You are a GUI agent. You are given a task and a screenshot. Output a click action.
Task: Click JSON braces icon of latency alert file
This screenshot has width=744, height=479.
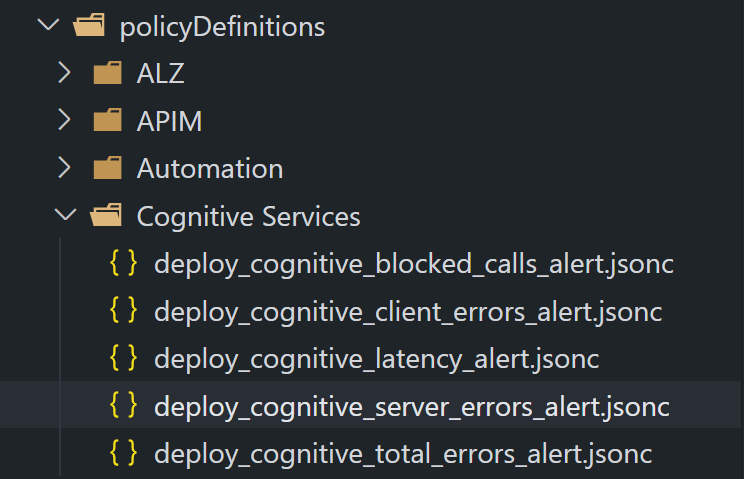[x=123, y=358]
